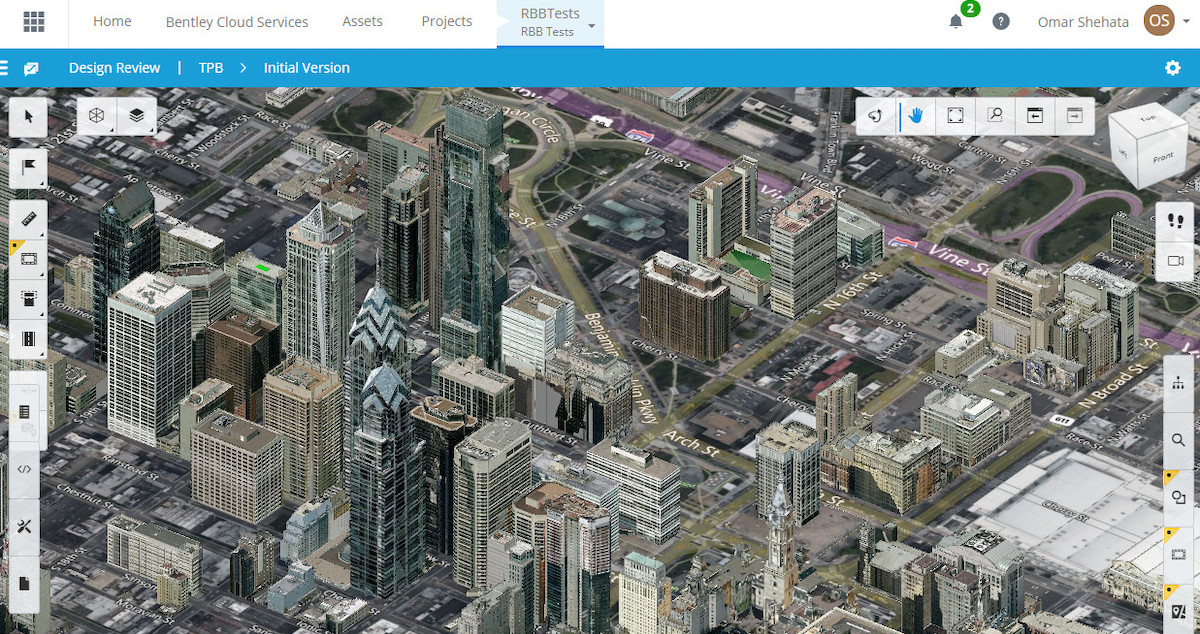Click the fourth icon in the ruler tool group
The image size is (1200, 634).
(28, 338)
